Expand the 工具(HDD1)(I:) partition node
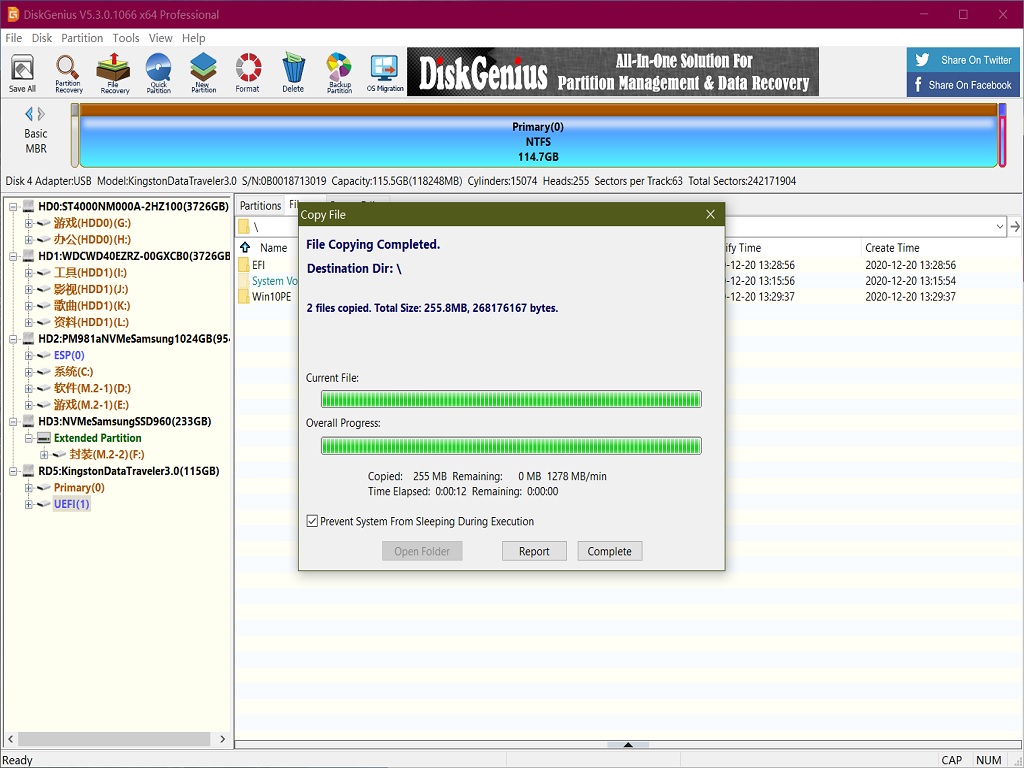This screenshot has height=768, width=1024. (x=29, y=272)
